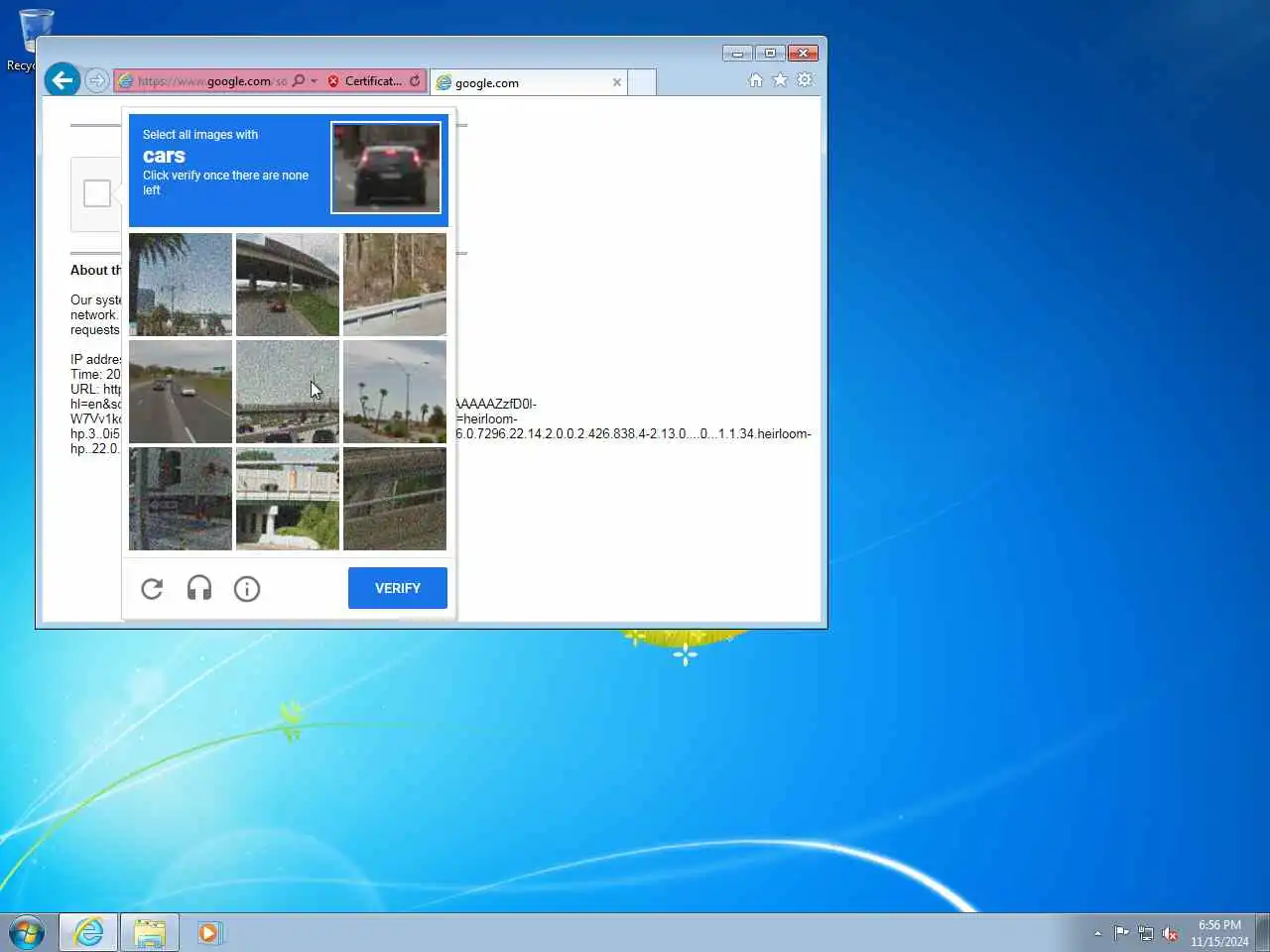Select the palm trees and streetlight tile
The image size is (1270, 952).
(x=395, y=392)
